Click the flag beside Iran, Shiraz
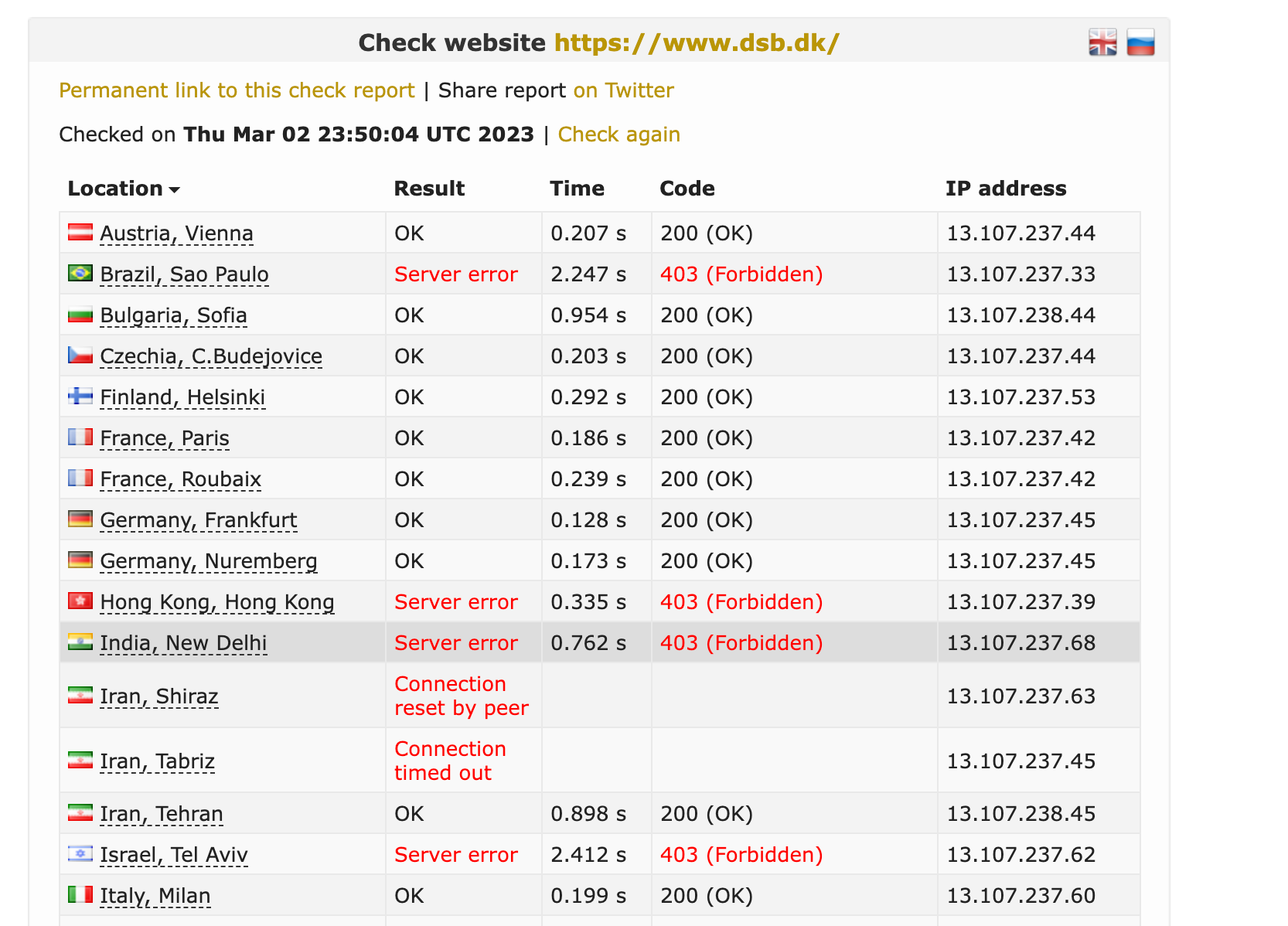 pyautogui.click(x=80, y=695)
